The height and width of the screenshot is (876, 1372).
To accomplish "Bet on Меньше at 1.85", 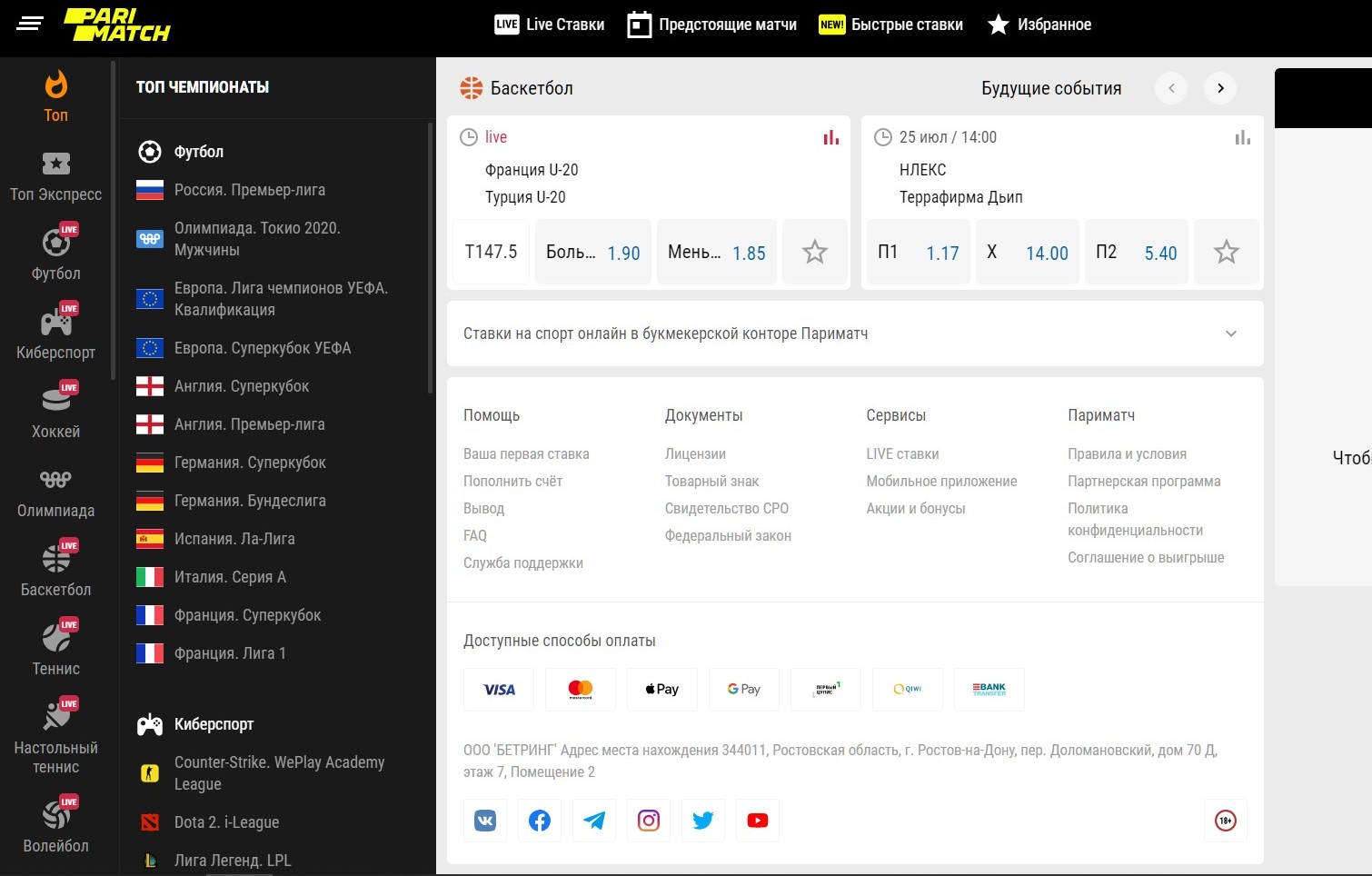I will click(x=717, y=252).
